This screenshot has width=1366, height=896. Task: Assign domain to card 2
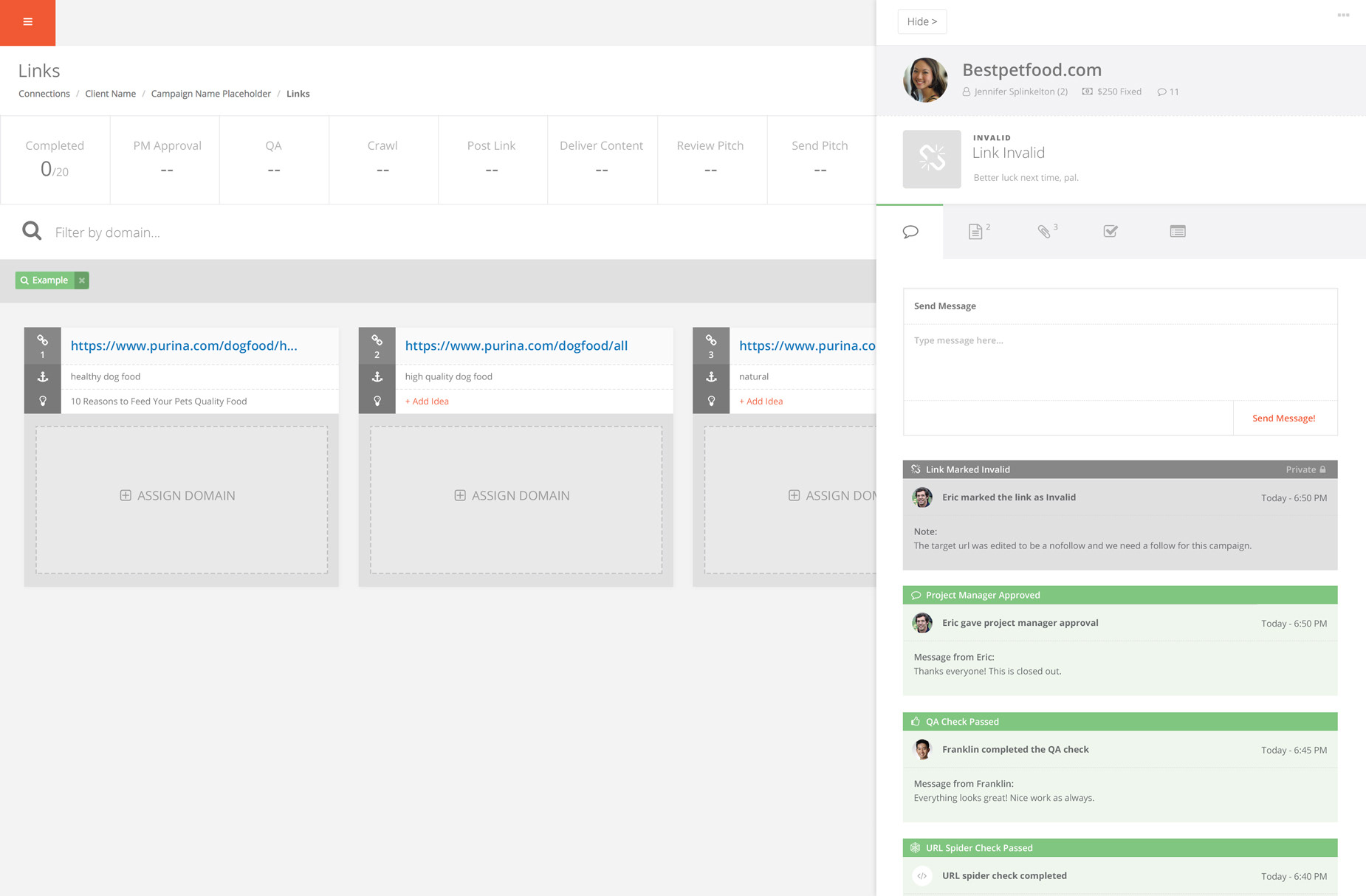516,500
